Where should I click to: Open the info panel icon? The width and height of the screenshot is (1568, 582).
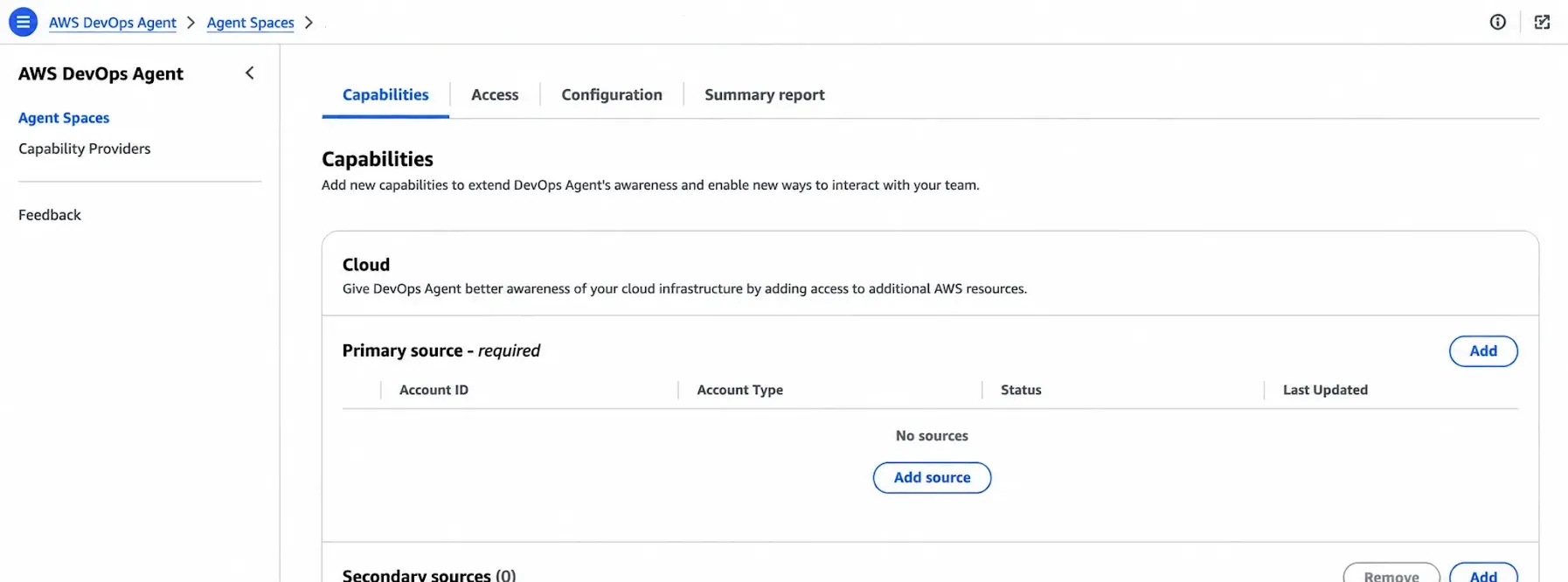click(1498, 22)
